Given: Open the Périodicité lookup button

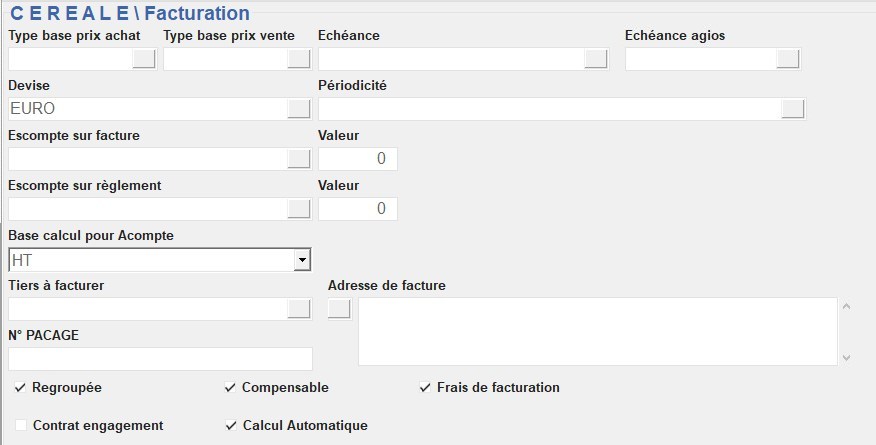Looking at the screenshot, I should tap(793, 109).
